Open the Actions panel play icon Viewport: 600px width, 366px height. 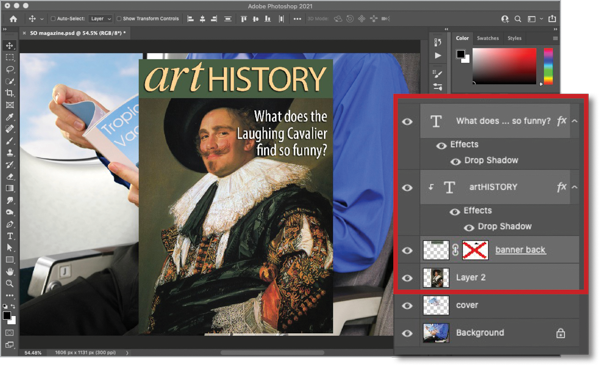438,56
